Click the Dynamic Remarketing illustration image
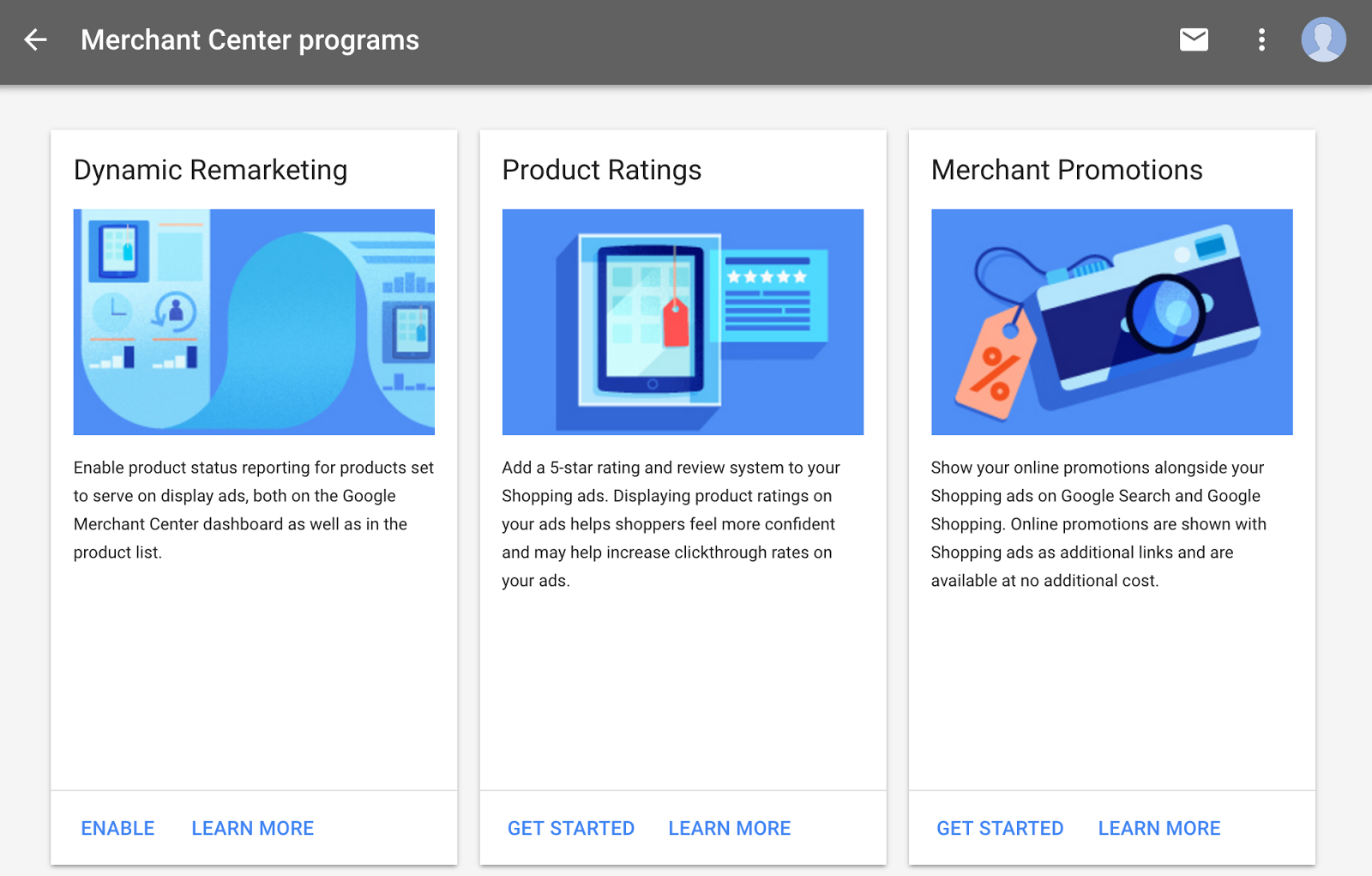Screen dimensions: 1372x876 [x=254, y=322]
